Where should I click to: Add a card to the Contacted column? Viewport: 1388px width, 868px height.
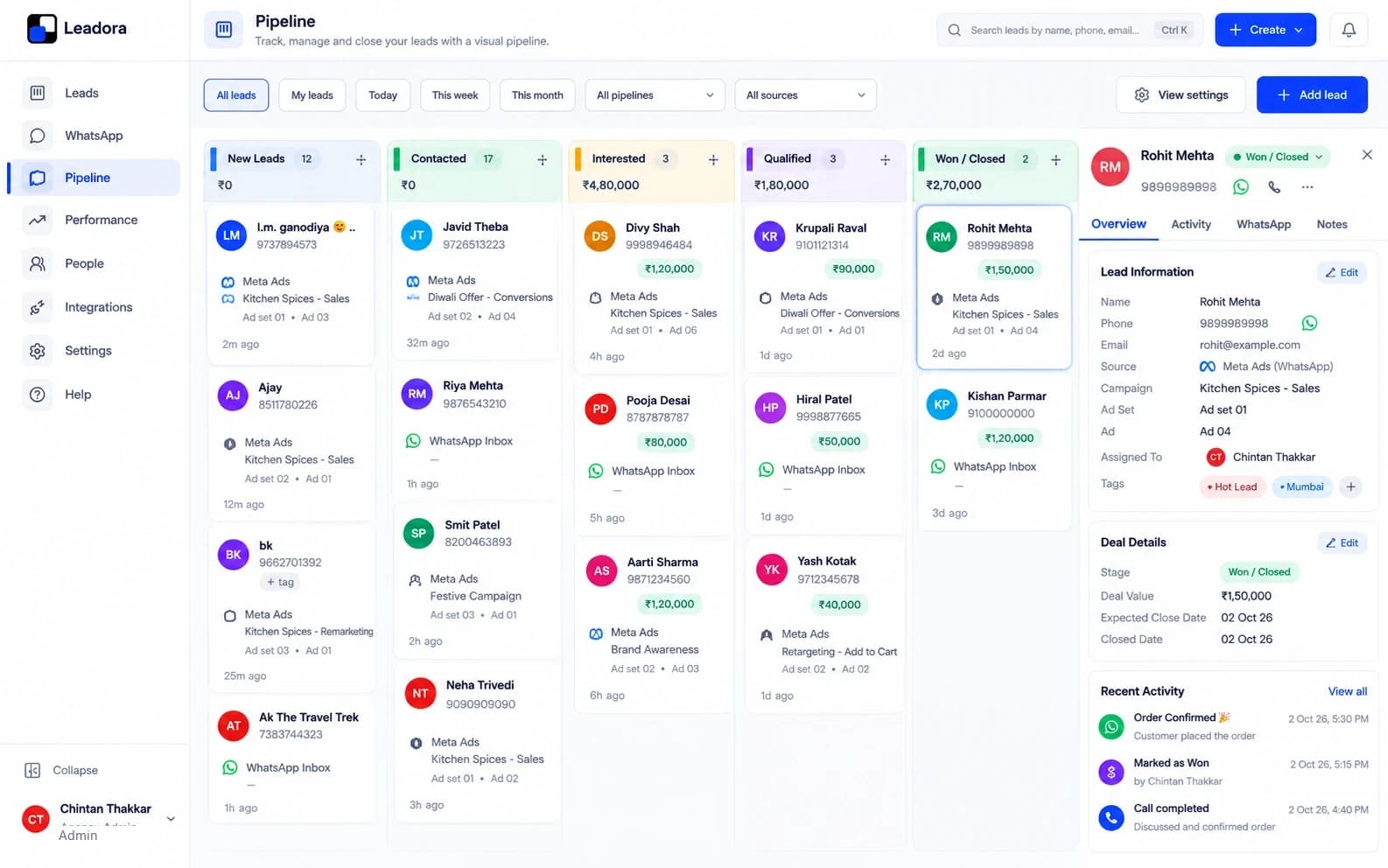pos(542,159)
